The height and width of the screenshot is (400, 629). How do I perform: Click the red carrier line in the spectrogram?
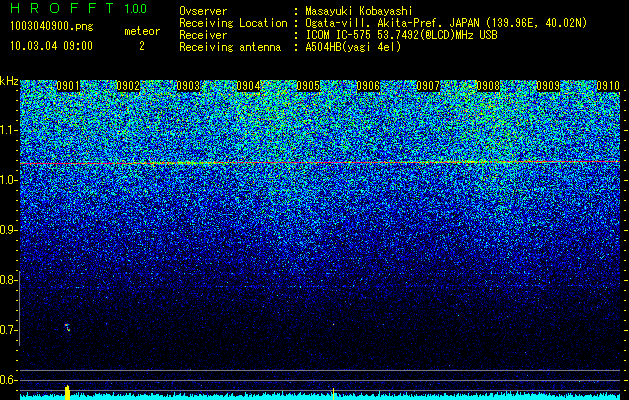[x=320, y=162]
